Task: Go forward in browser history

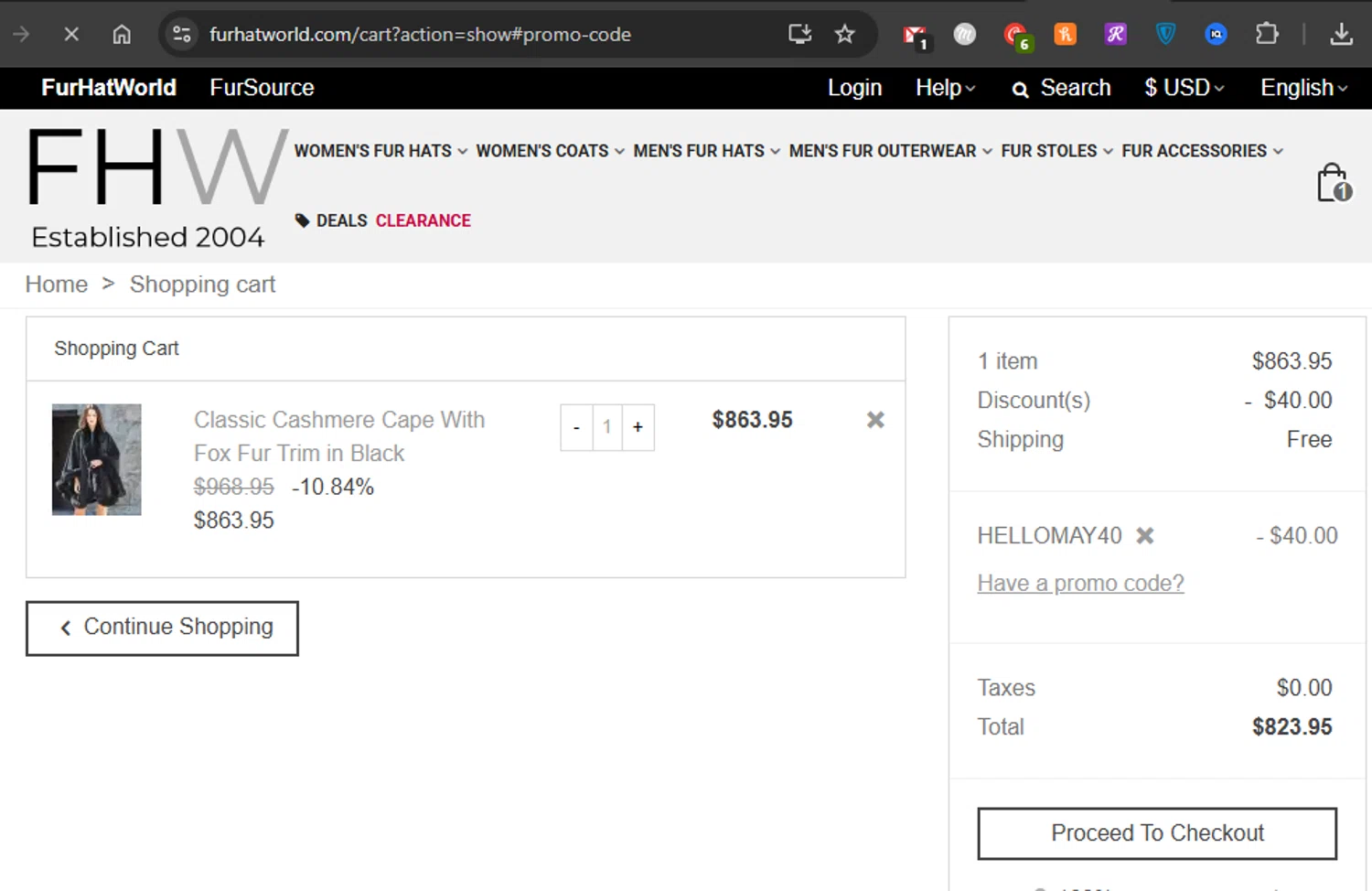Action: tap(21, 35)
